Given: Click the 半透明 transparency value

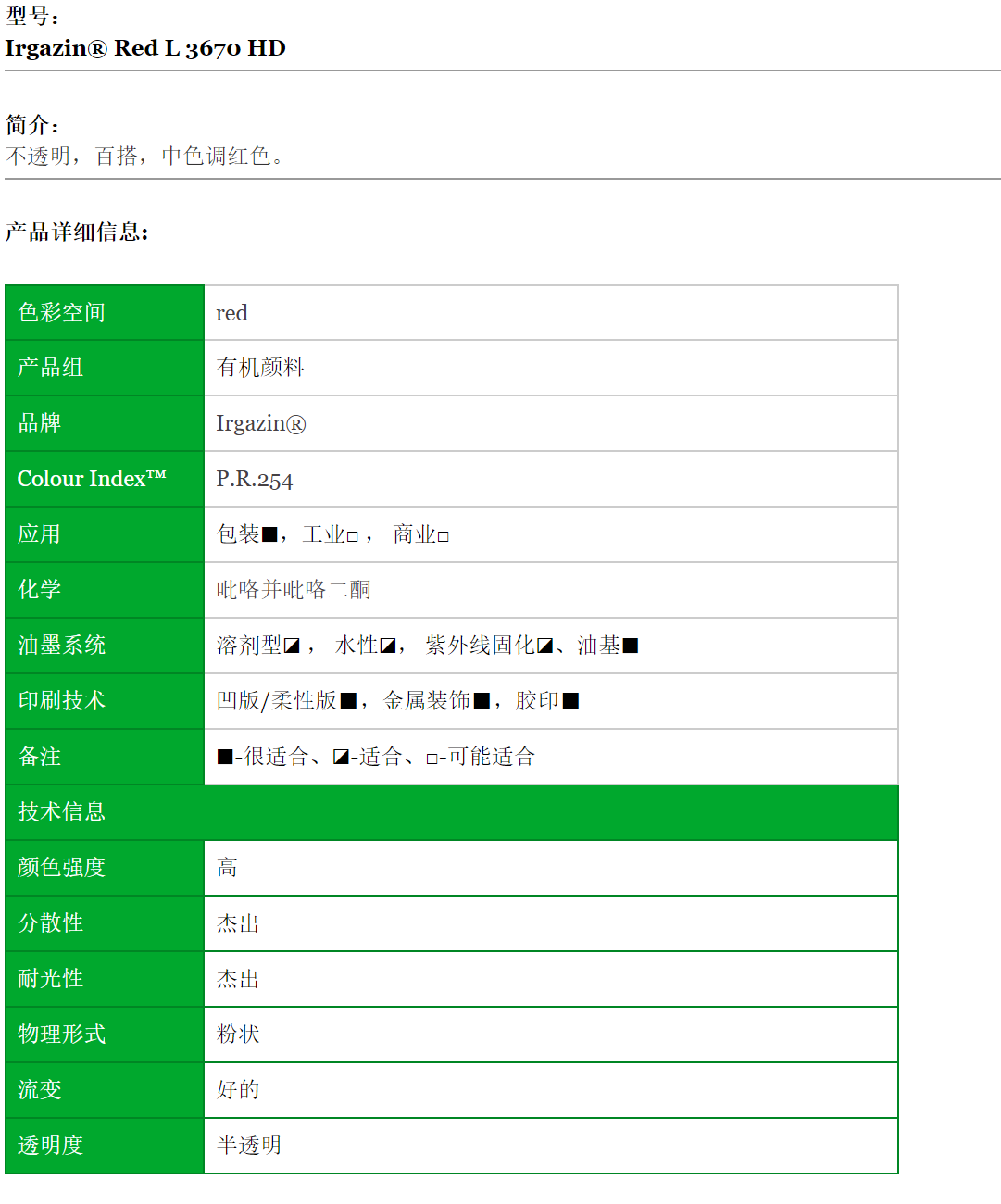Looking at the screenshot, I should [x=247, y=1146].
